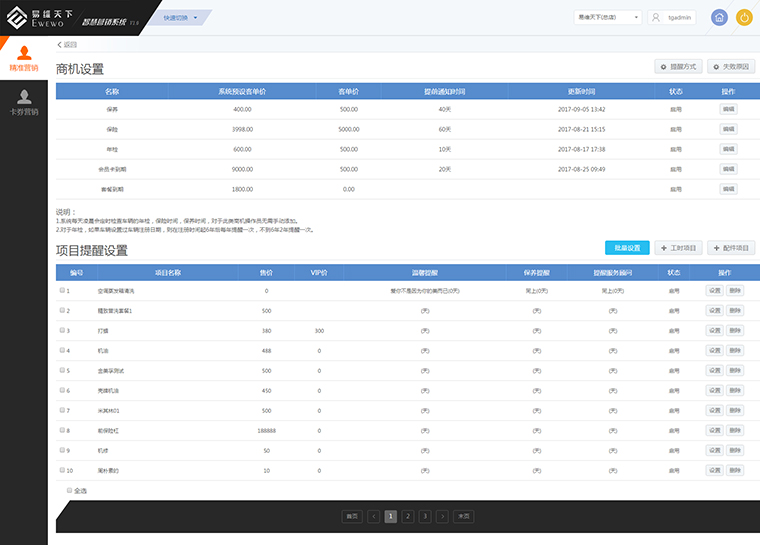The height and width of the screenshot is (545, 760).
Task: Tick the checkbox for item row 4
Action: pyautogui.click(x=62, y=351)
